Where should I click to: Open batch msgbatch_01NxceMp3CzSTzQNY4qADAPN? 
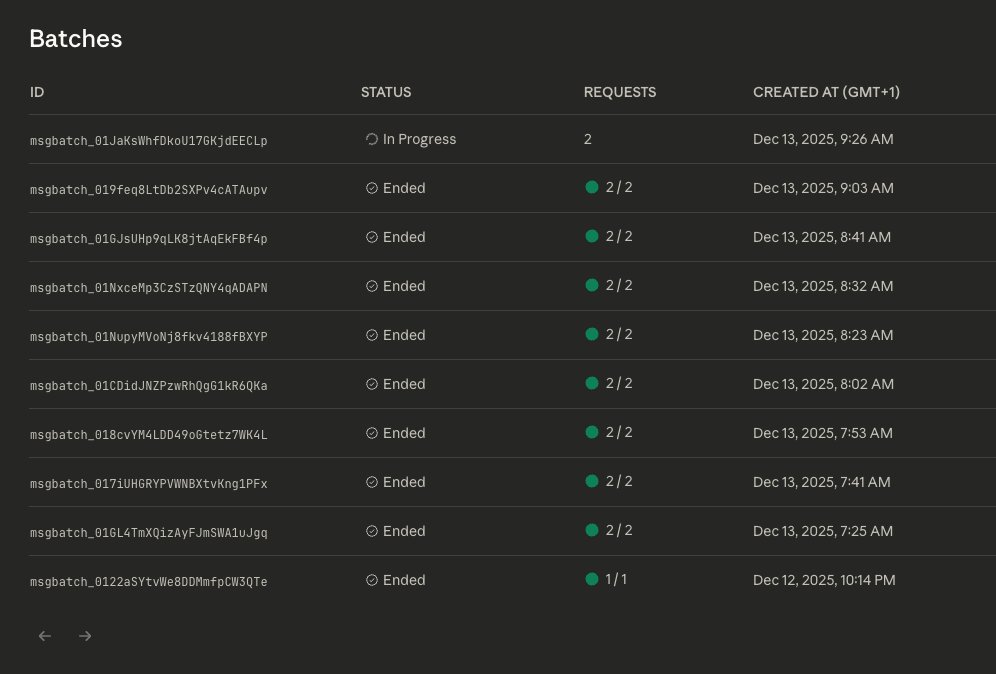149,287
